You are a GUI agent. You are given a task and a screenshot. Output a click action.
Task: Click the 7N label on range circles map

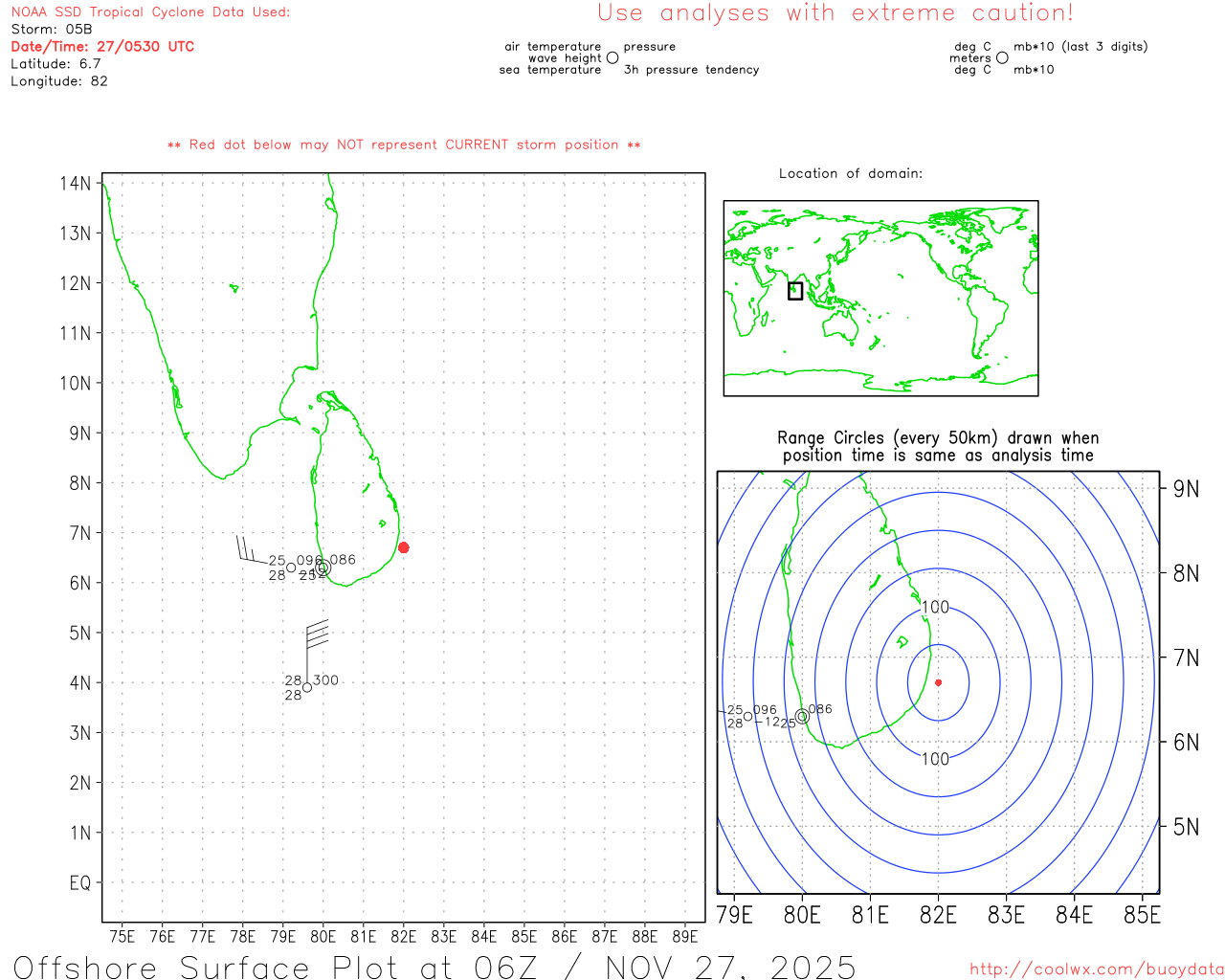[x=1187, y=657]
